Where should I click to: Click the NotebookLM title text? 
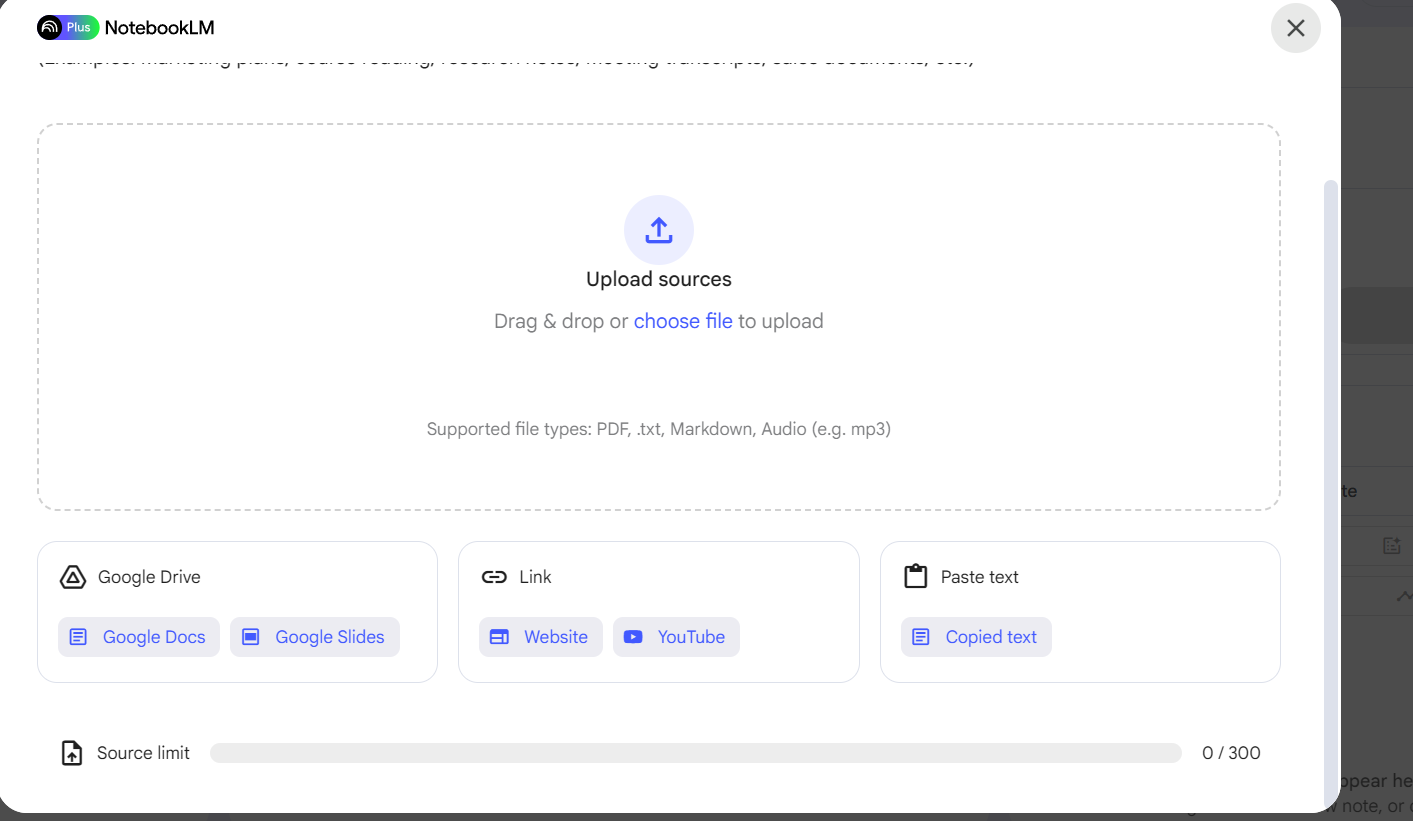click(160, 28)
